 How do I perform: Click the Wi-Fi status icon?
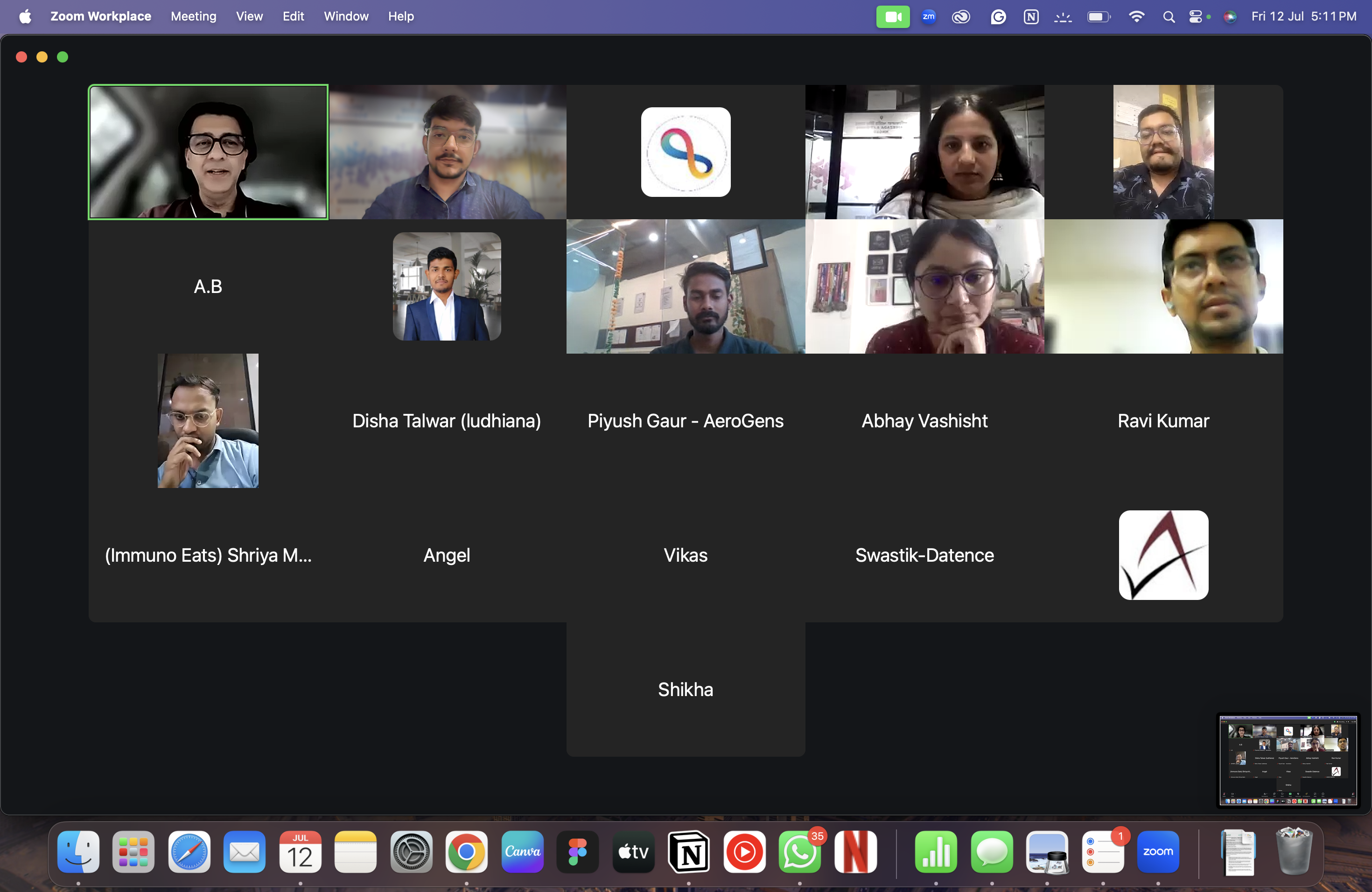[1136, 17]
